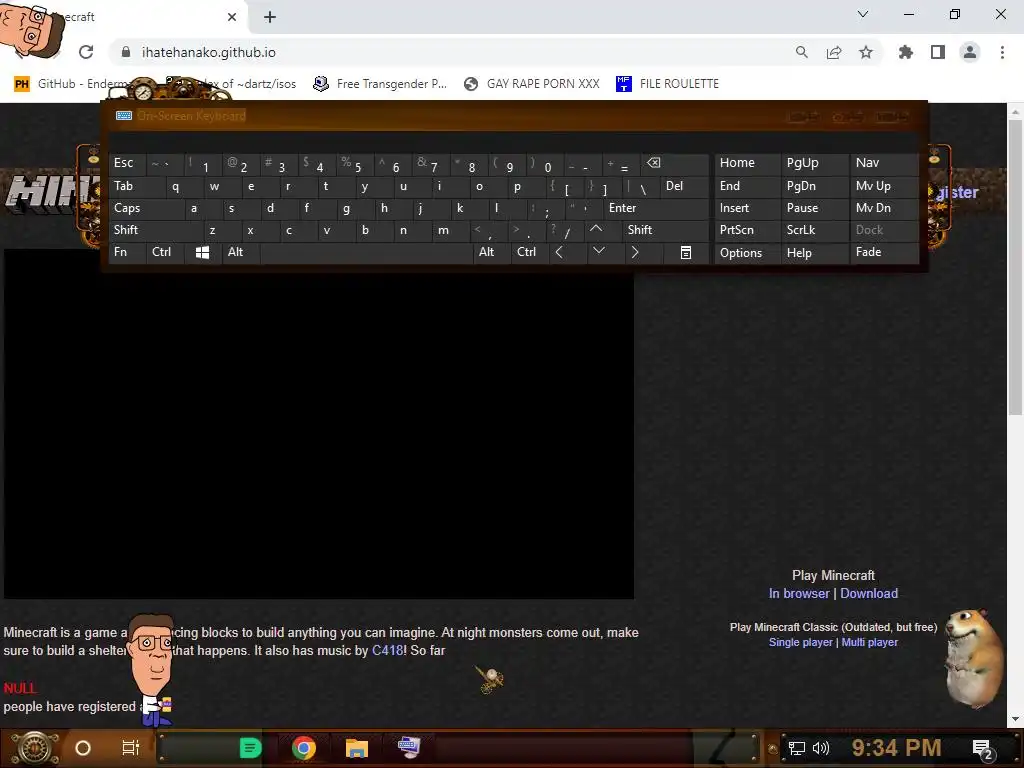Open the zoom magnifier icon in address bar
The width and height of the screenshot is (1024, 768).
801,52
